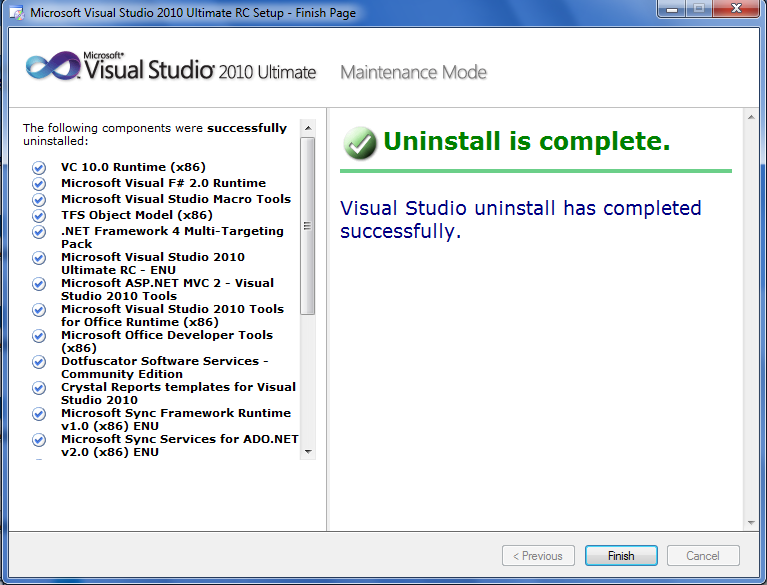Click the 'Microsoft Office Developer Tools (x86)' text

tap(167, 341)
